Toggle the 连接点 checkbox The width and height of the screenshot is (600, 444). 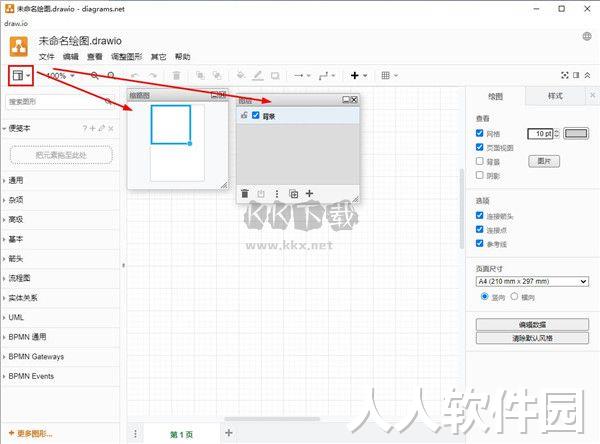(479, 229)
